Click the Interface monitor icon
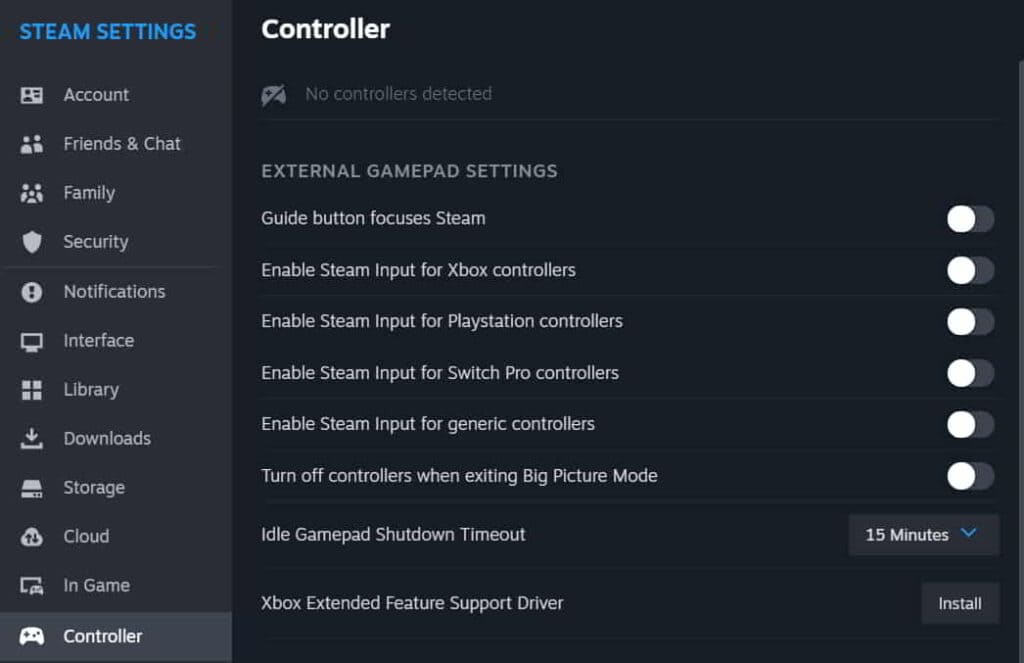 click(x=35, y=340)
